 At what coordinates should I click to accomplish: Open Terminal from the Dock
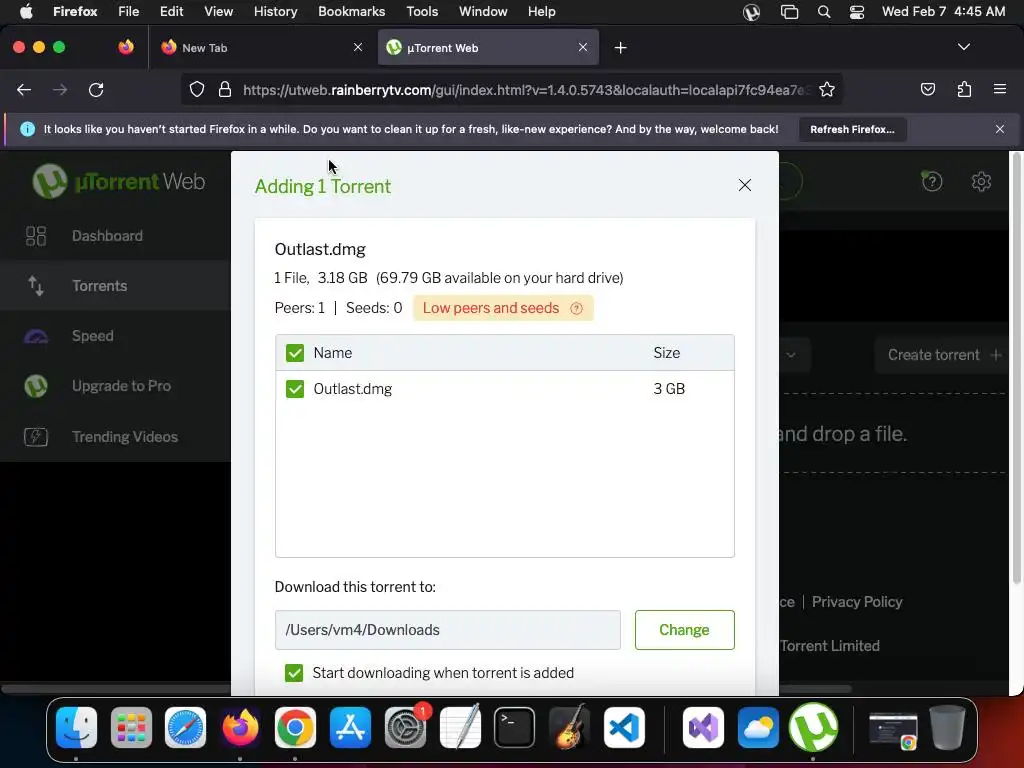tap(515, 727)
